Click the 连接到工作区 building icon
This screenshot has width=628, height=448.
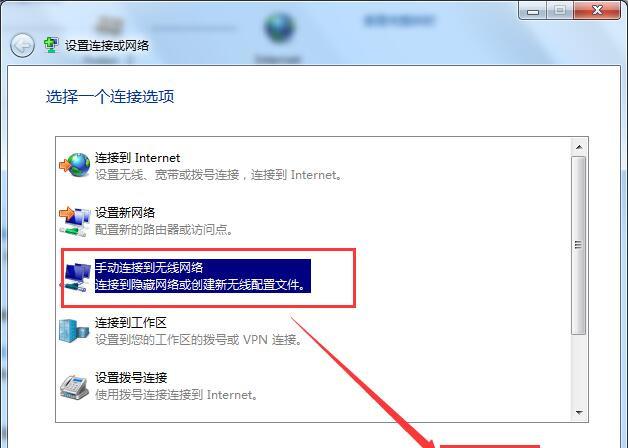point(74,331)
